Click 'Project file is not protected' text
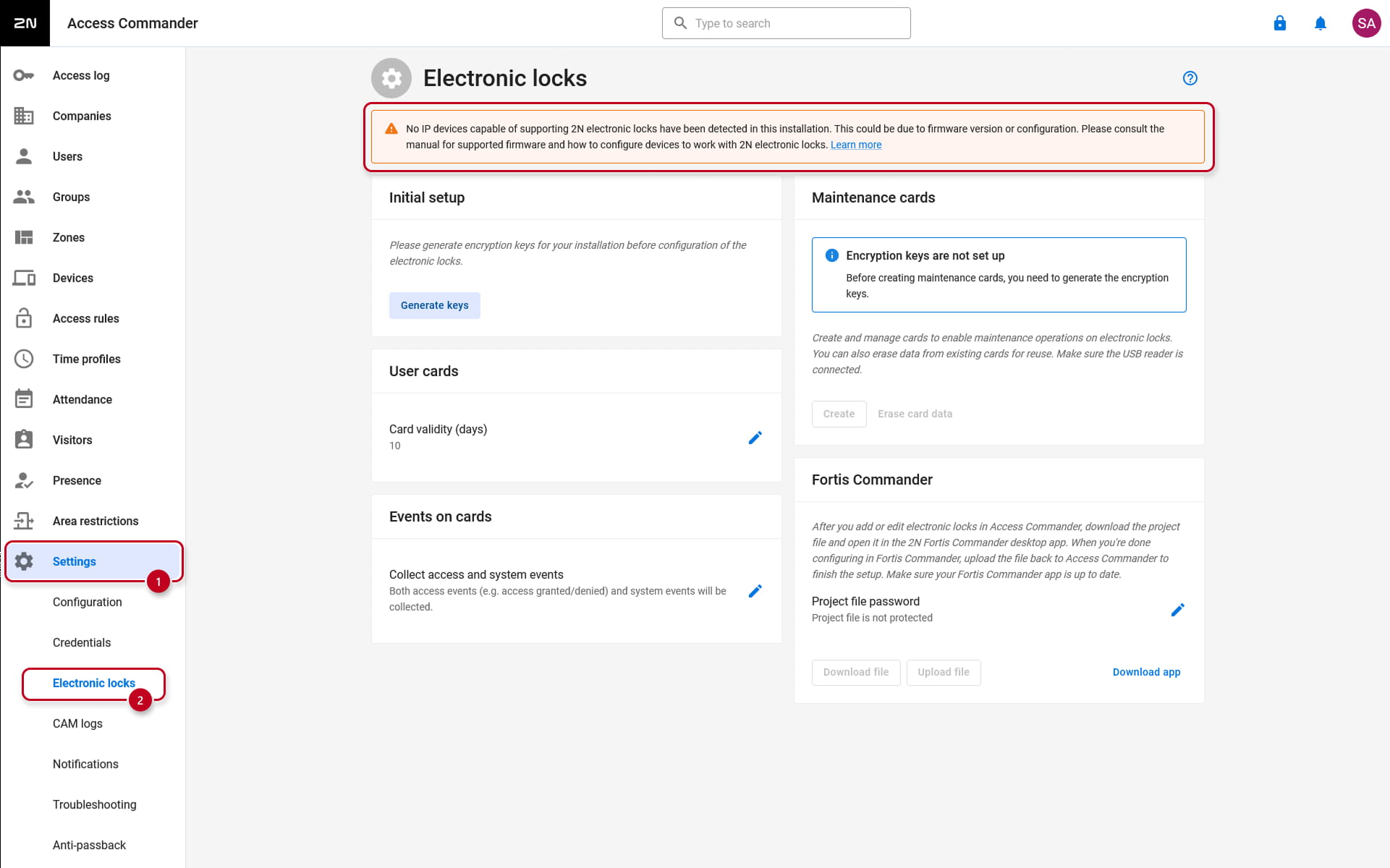 pyautogui.click(x=872, y=618)
